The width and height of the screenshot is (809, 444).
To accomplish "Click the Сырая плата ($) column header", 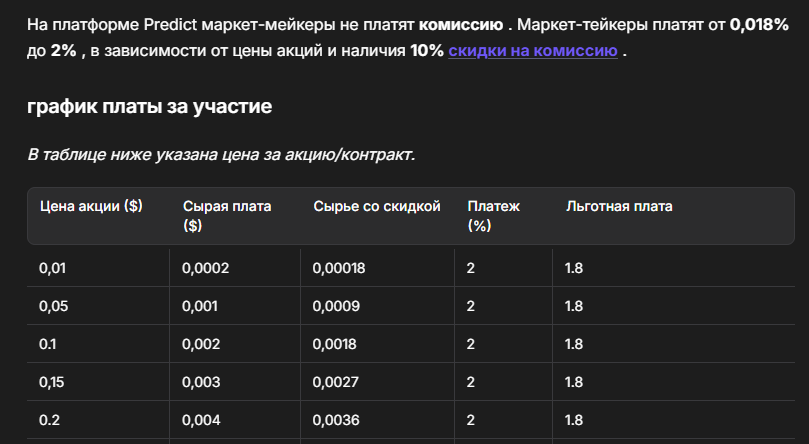I will [x=227, y=216].
